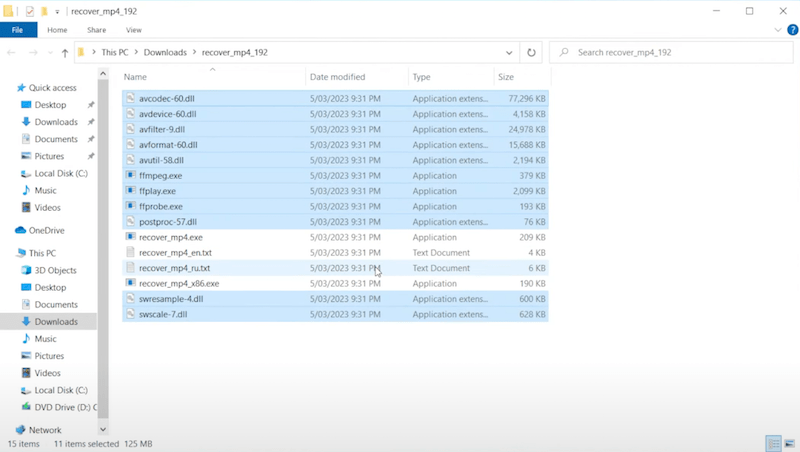Go up one folder level arrow
This screenshot has width=800, height=452.
[x=65, y=53]
